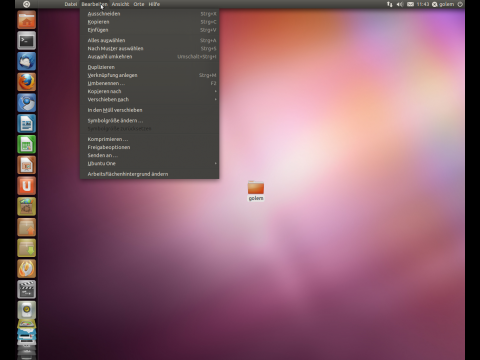Choose Kopieren from the menu
Image resolution: width=480 pixels, height=360 pixels.
[x=150, y=22]
